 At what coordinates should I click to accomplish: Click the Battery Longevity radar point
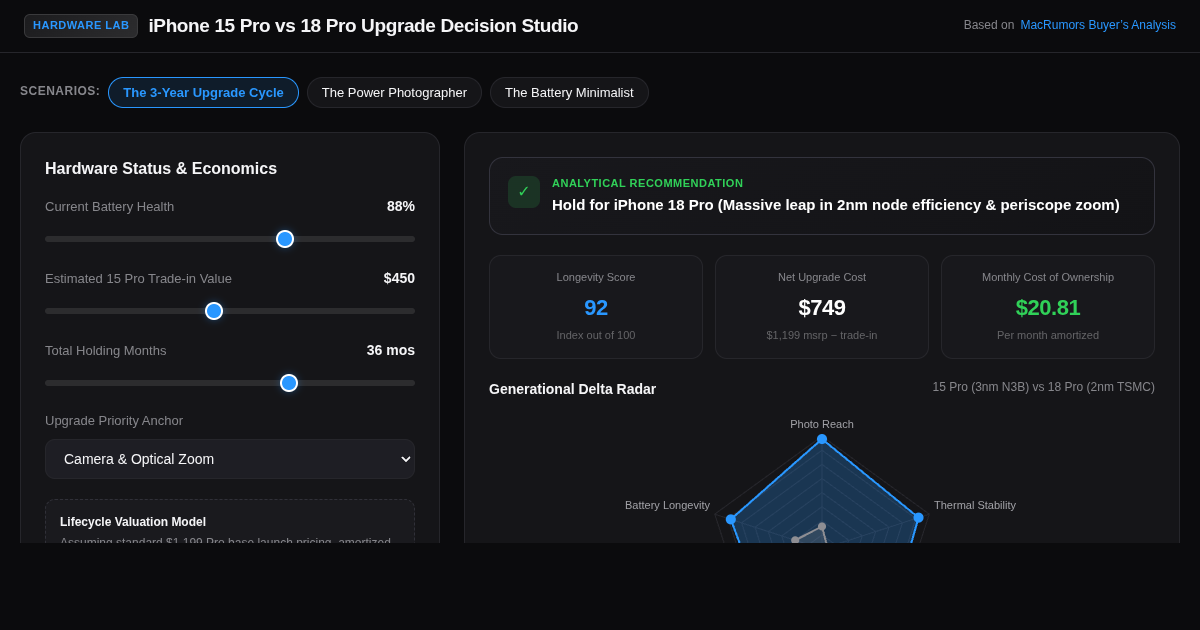click(731, 519)
